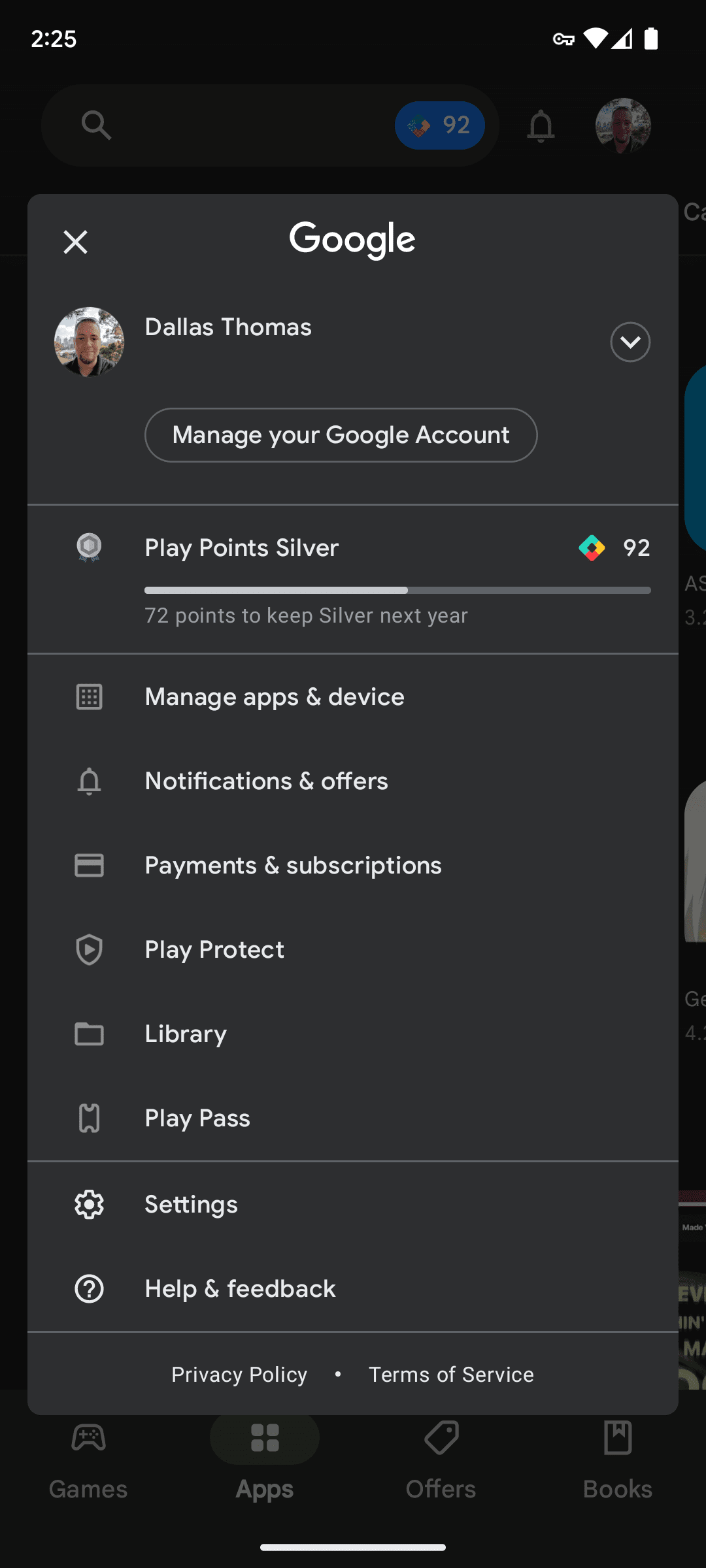Tap the Play Points count 92

637,548
